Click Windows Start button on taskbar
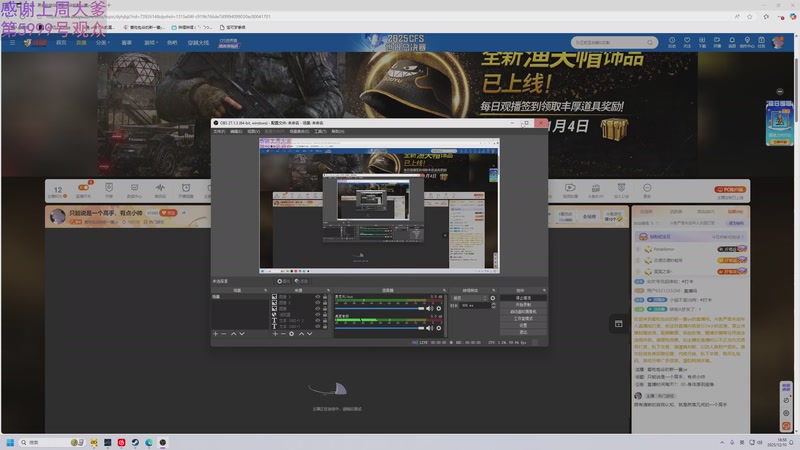Screen dimensions: 800x450 coord(10,442)
